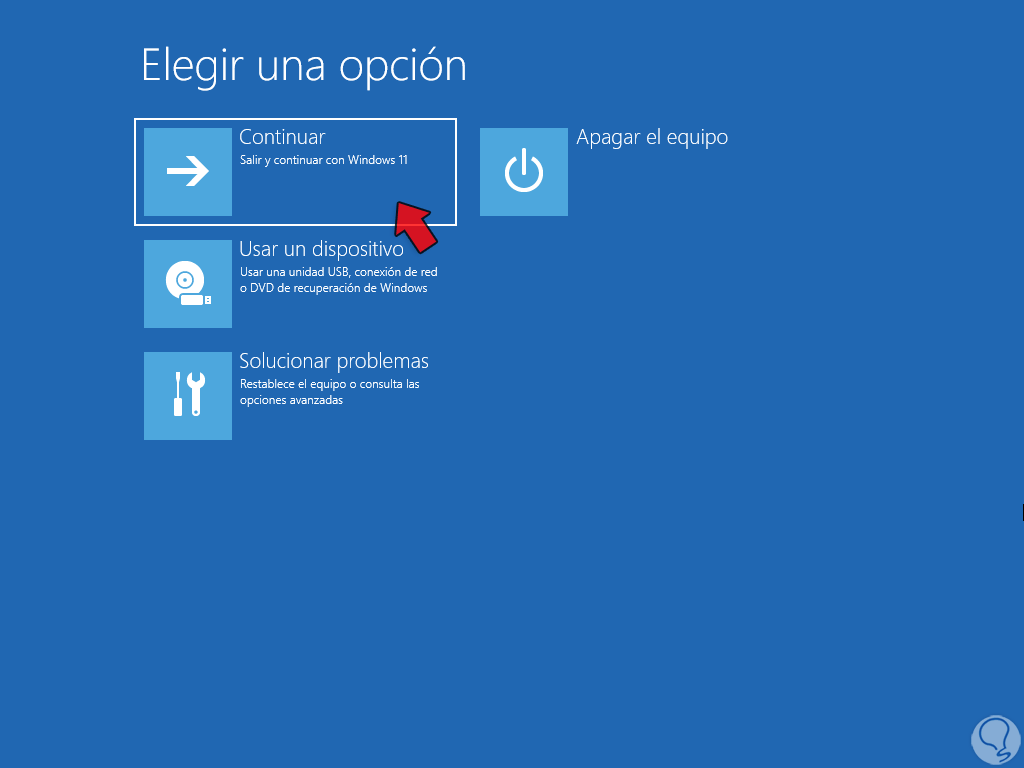Choose the Continuar heading text
Viewport: 1024px width, 768px height.
(x=282, y=137)
